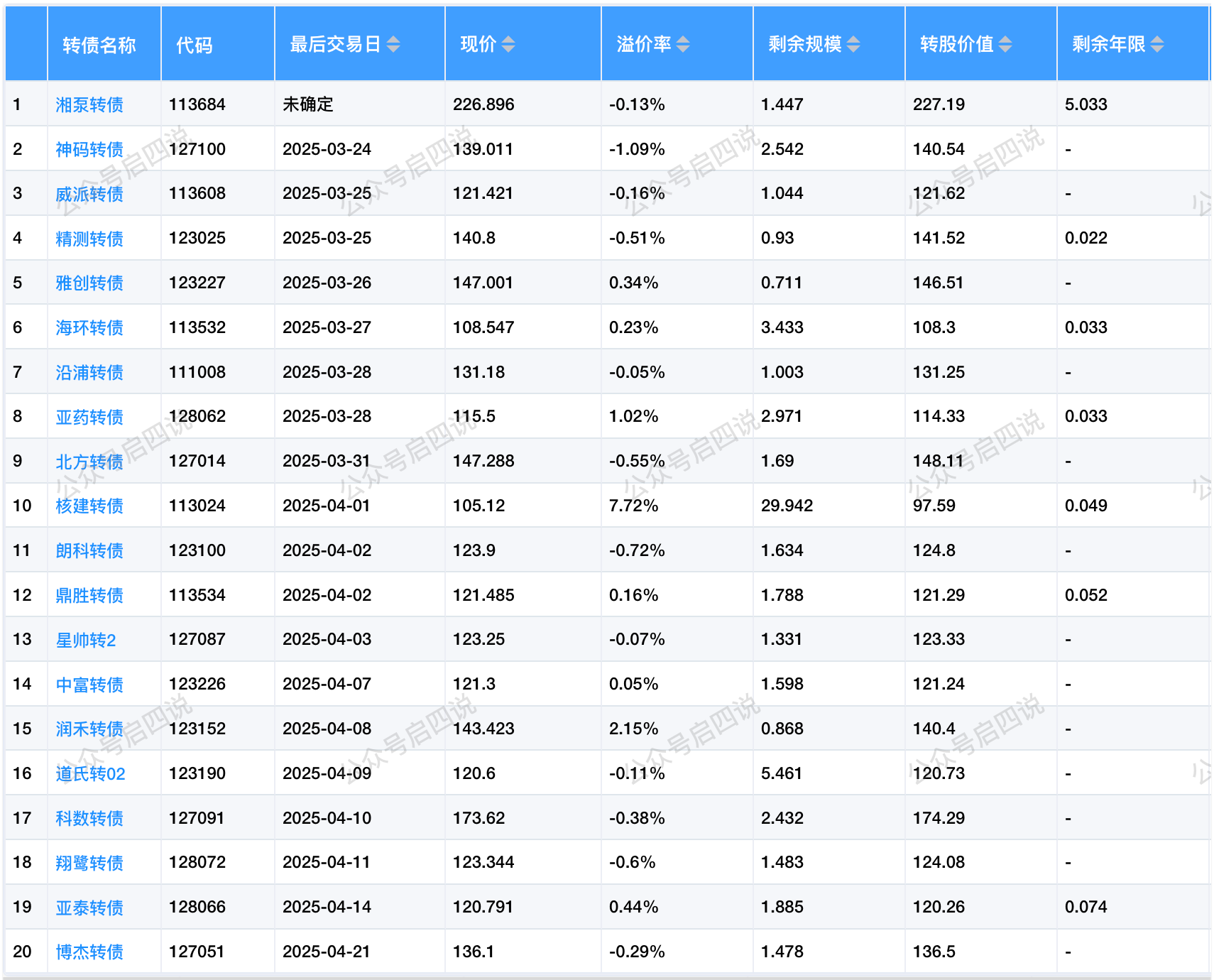Click the sort arrows beside 现价
Screen dimensions: 1214x980
click(508, 45)
